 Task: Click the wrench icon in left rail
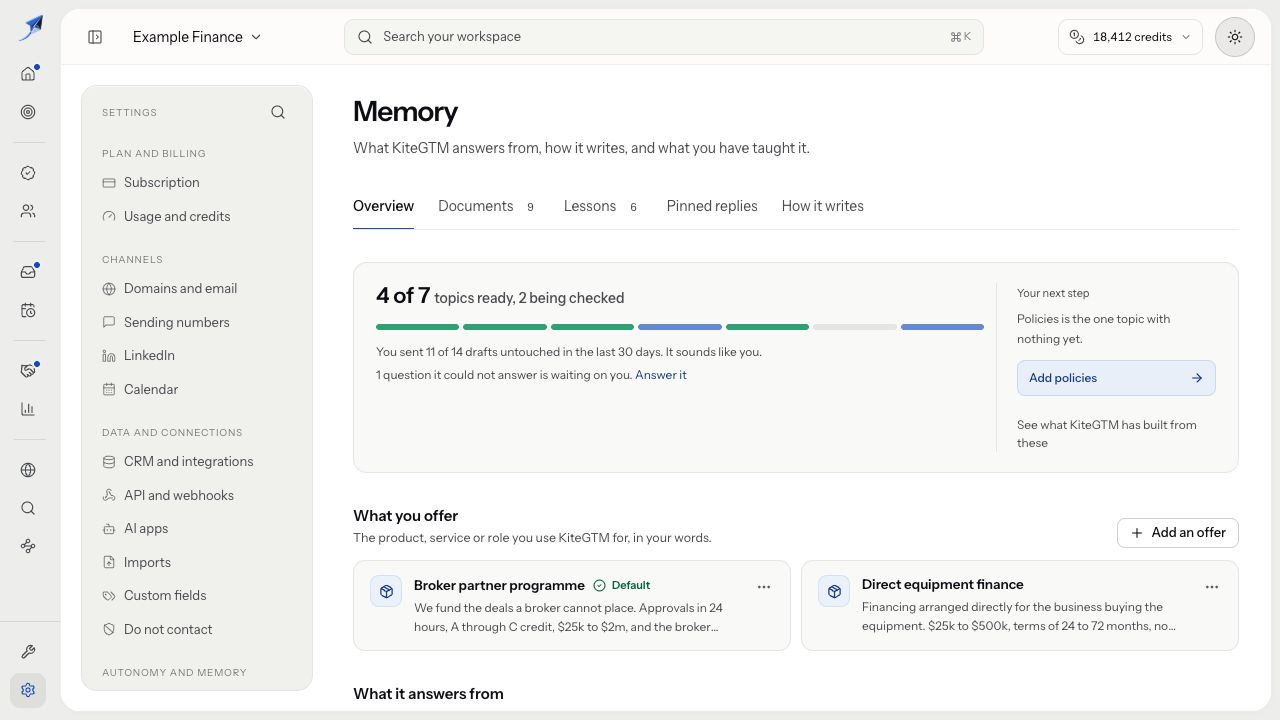(28, 652)
